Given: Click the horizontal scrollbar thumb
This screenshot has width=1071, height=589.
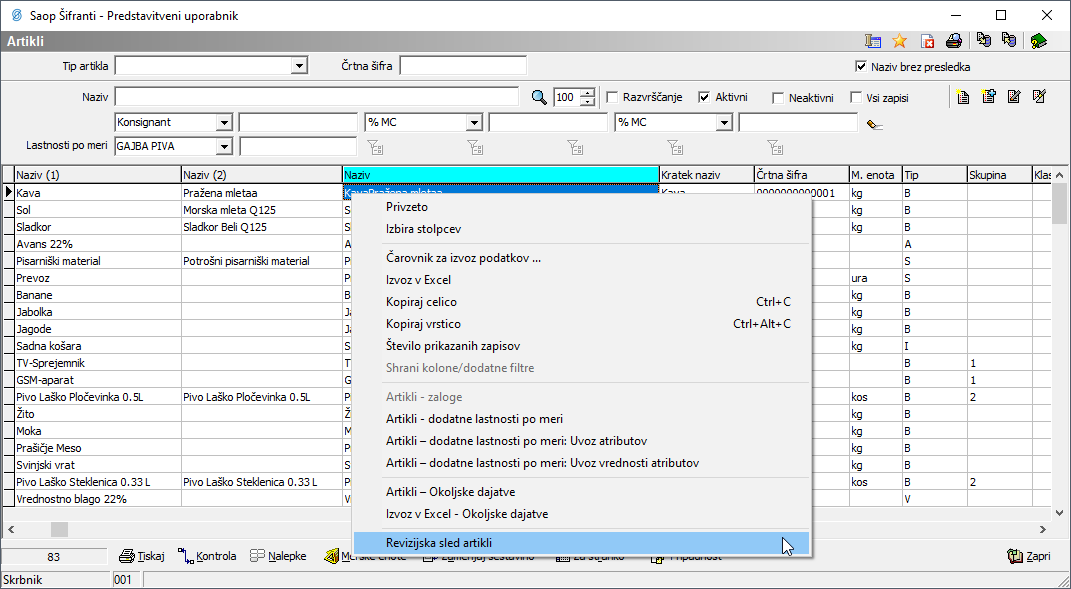Looking at the screenshot, I should tap(59, 529).
